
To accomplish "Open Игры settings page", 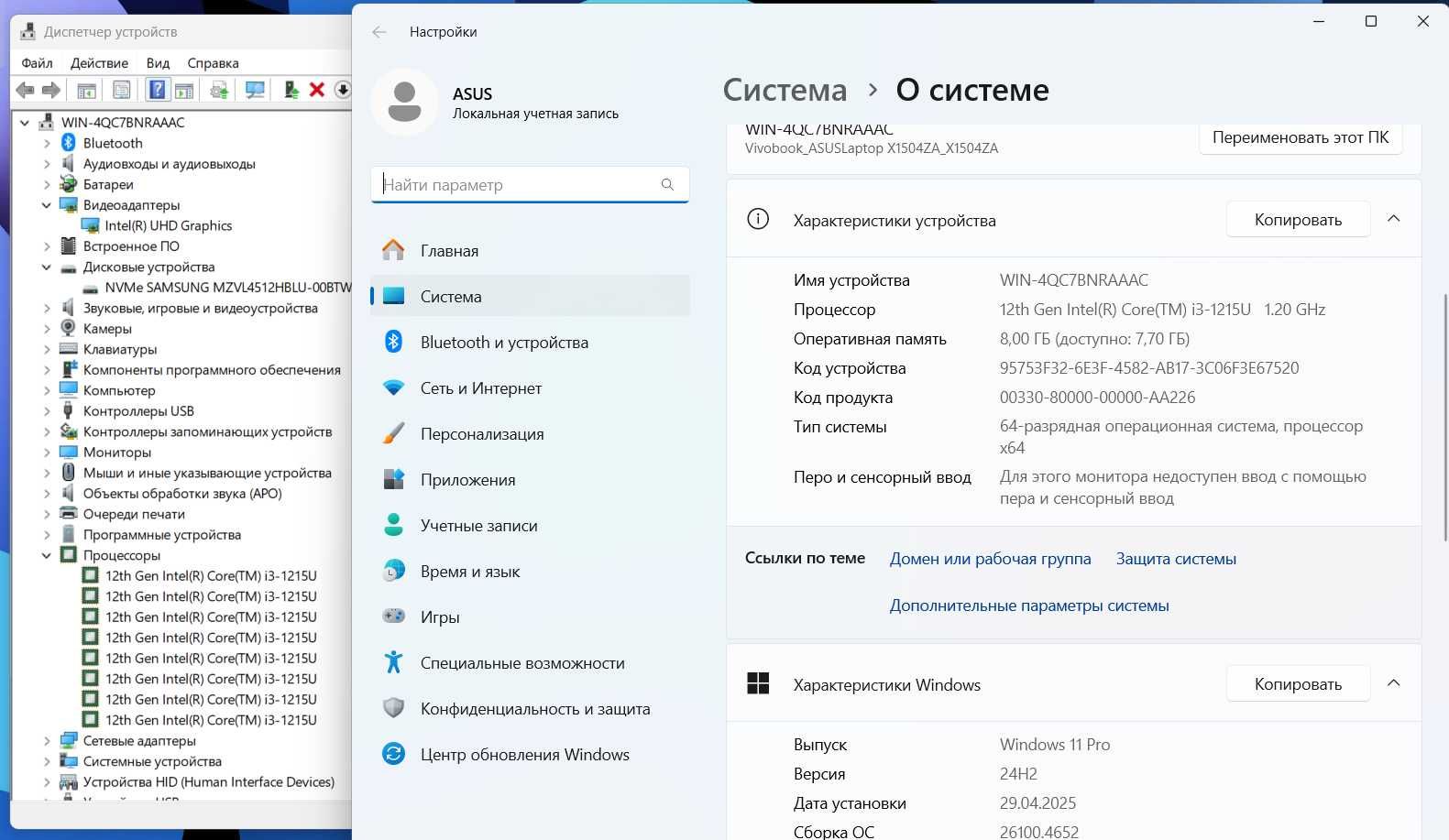I will 530,617.
